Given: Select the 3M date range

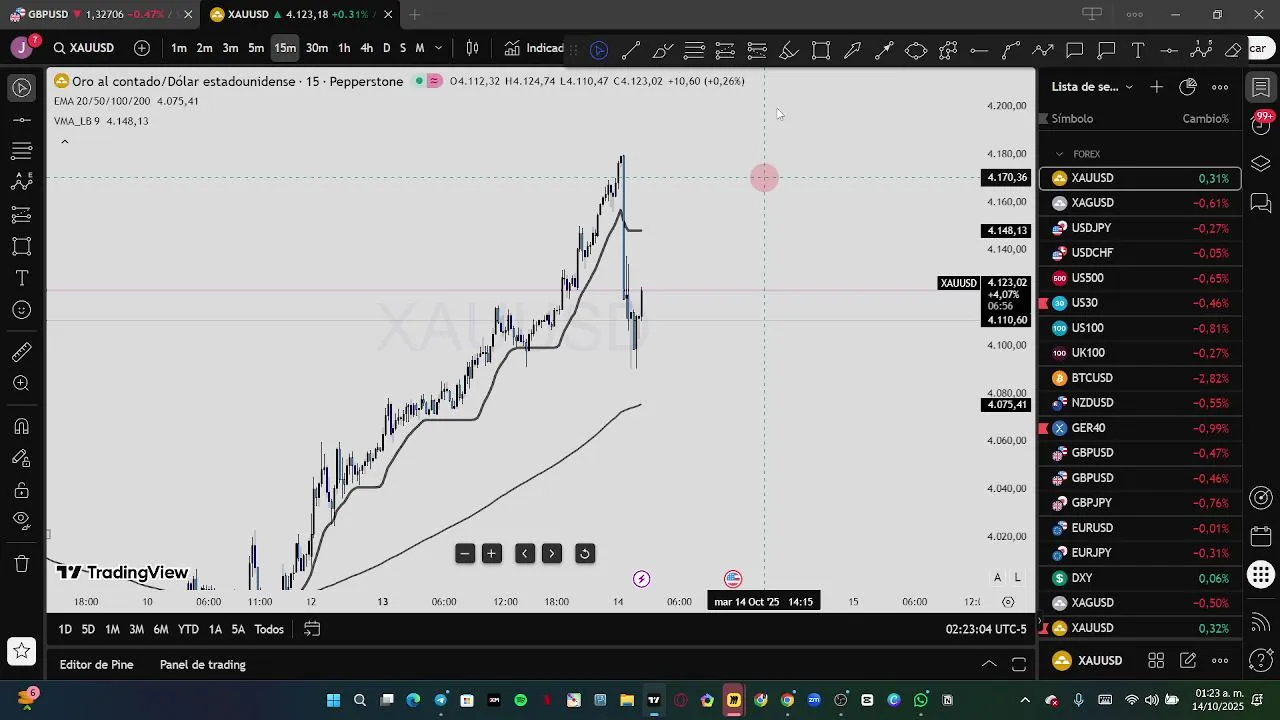Looking at the screenshot, I should [x=136, y=629].
